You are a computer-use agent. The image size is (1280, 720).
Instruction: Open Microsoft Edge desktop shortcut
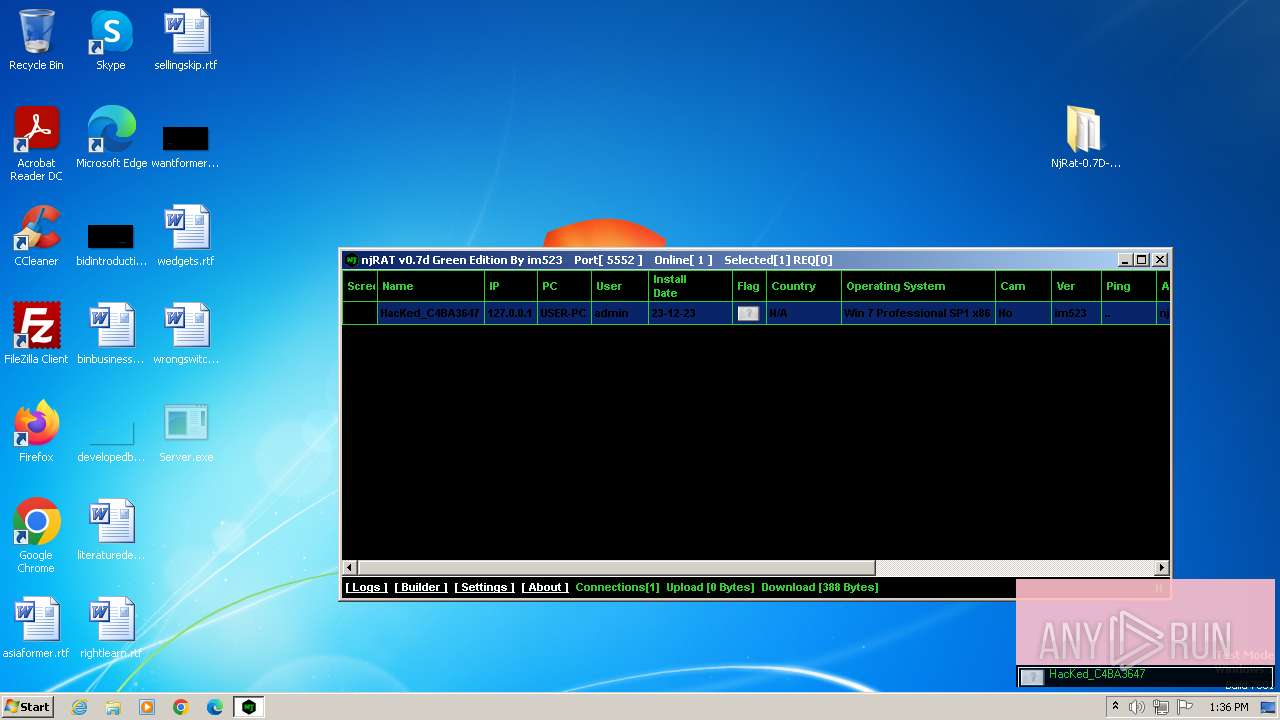[111, 138]
